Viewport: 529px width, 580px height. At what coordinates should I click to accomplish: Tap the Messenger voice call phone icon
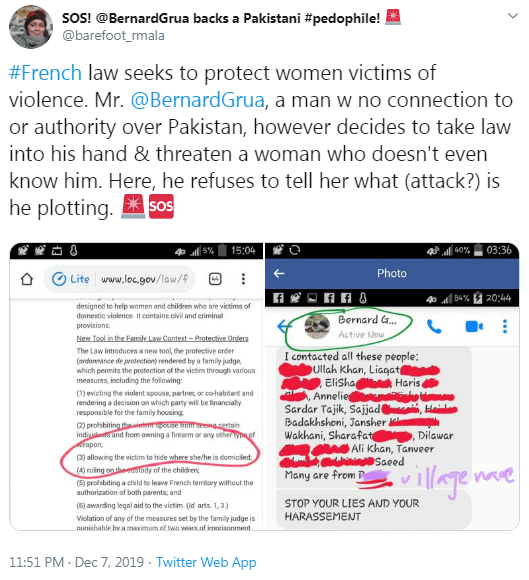coord(434,327)
